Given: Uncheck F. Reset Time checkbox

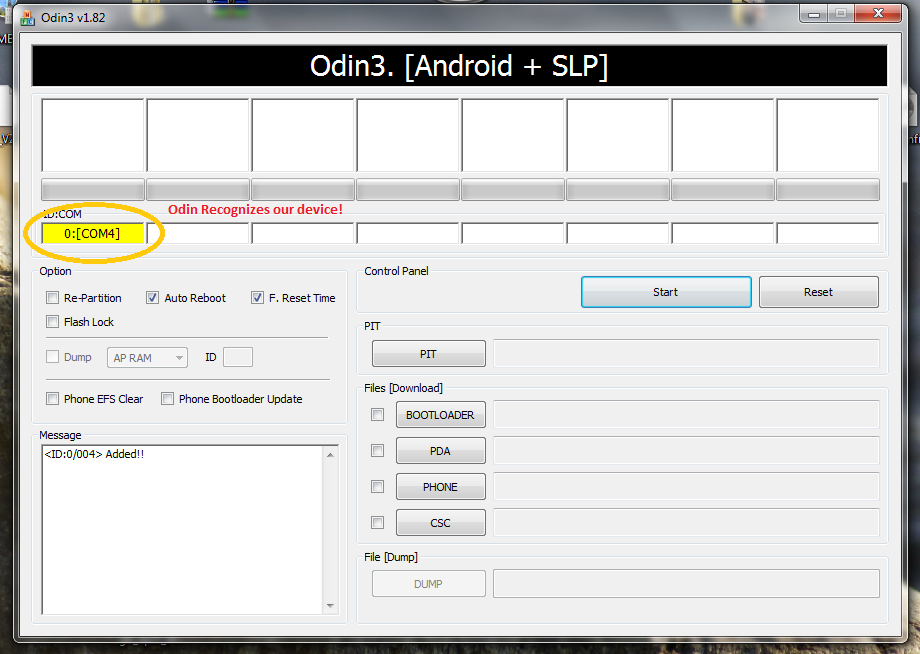Looking at the screenshot, I should 257,298.
